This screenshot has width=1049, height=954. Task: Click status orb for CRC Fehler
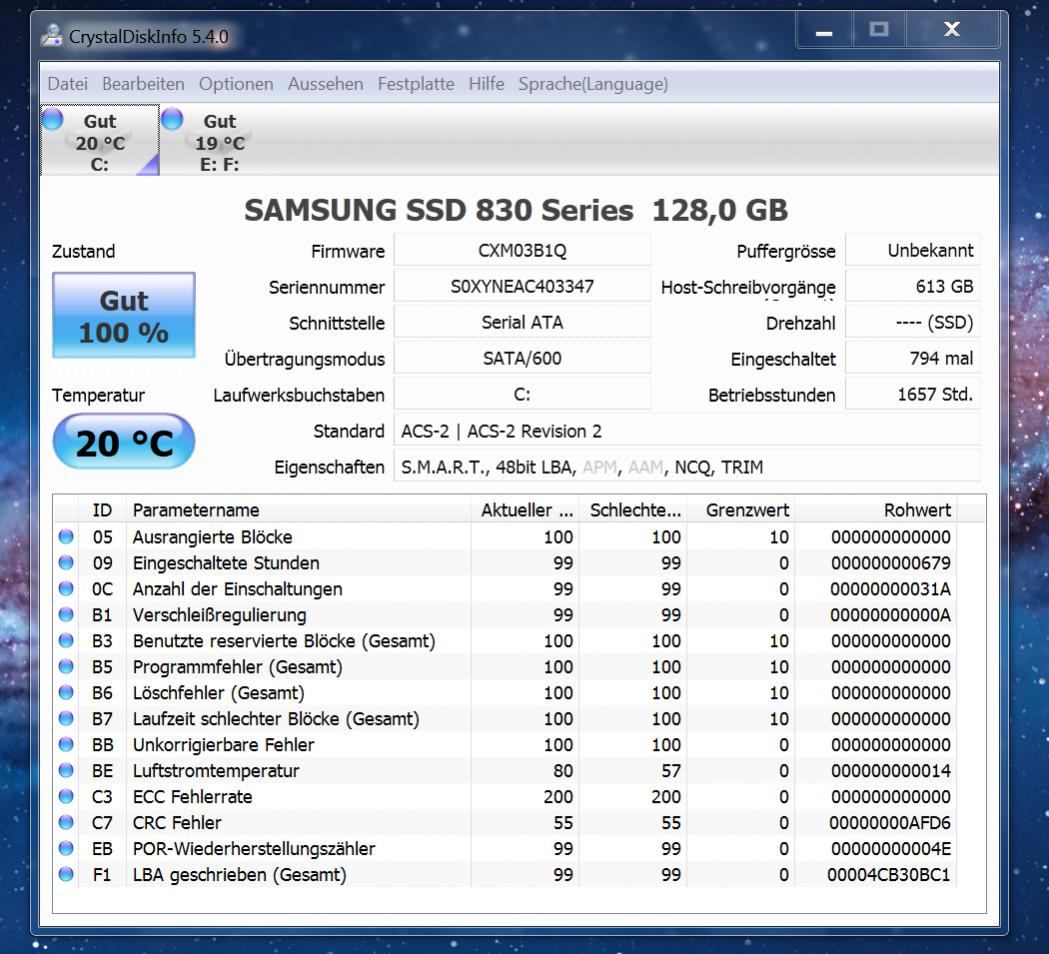(66, 822)
